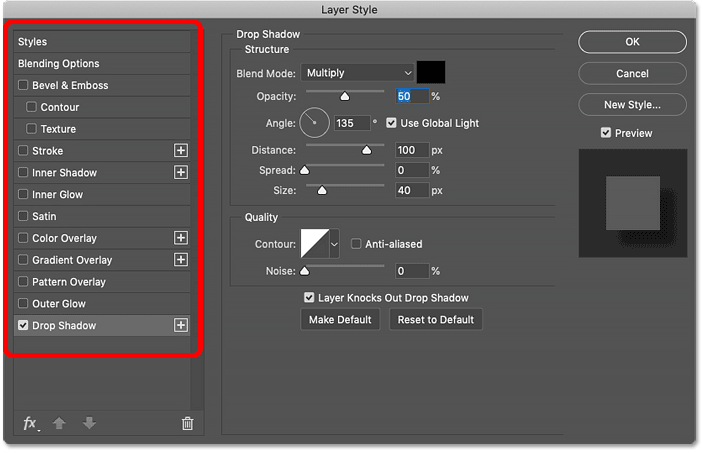Click the Make Default button
This screenshot has height=453, width=704.
pyautogui.click(x=340, y=320)
